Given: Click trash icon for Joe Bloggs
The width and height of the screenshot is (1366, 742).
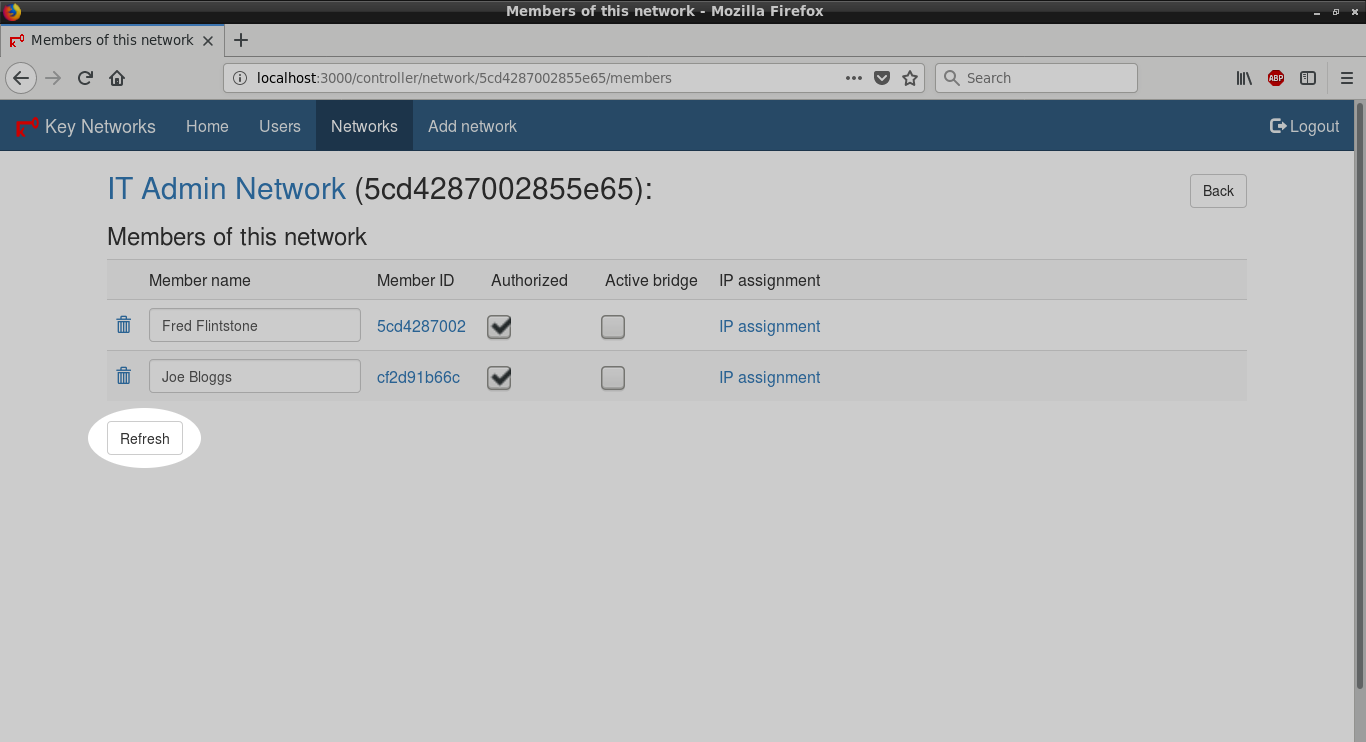Looking at the screenshot, I should [x=124, y=376].
